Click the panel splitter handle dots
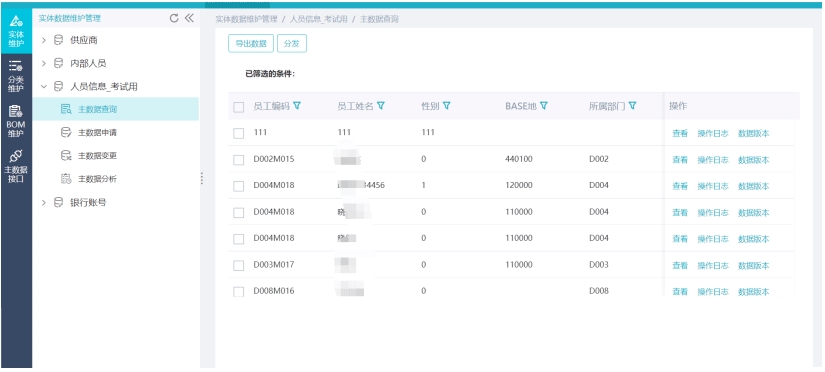The image size is (825, 372). [x=202, y=179]
